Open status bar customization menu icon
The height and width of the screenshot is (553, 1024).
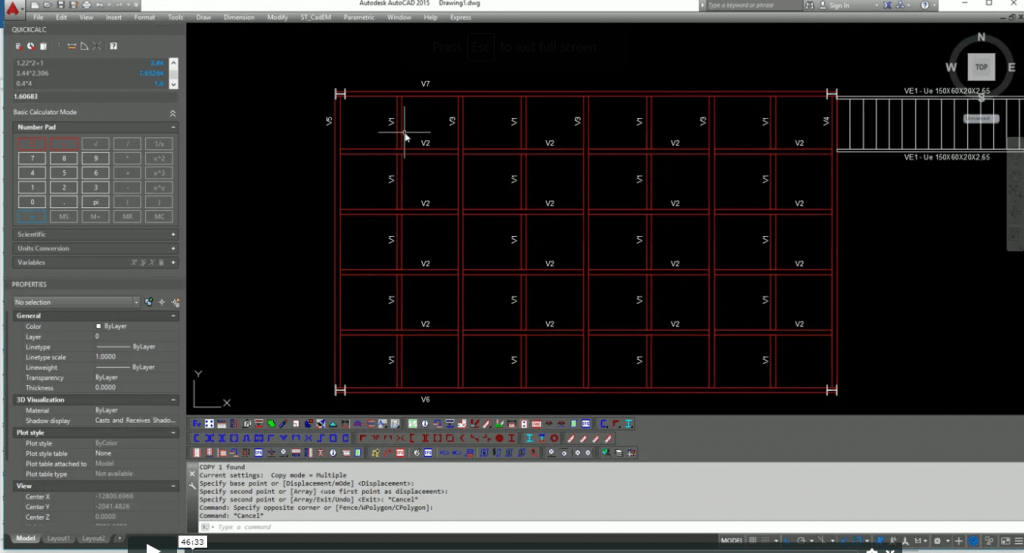pos(1019,541)
